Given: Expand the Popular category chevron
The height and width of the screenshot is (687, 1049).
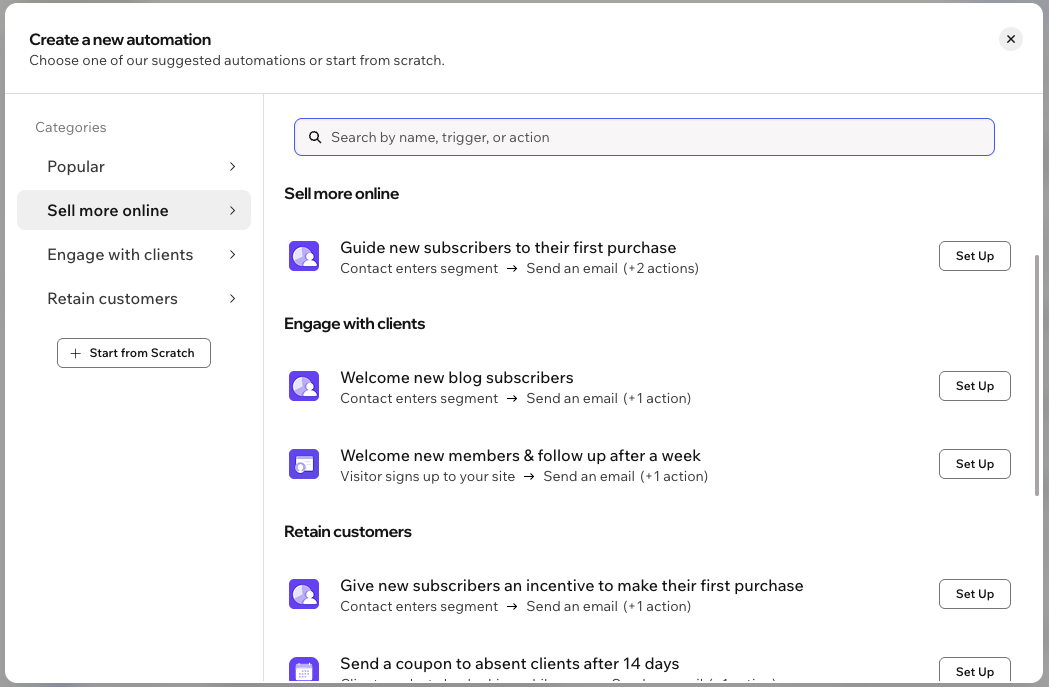Looking at the screenshot, I should 232,167.
